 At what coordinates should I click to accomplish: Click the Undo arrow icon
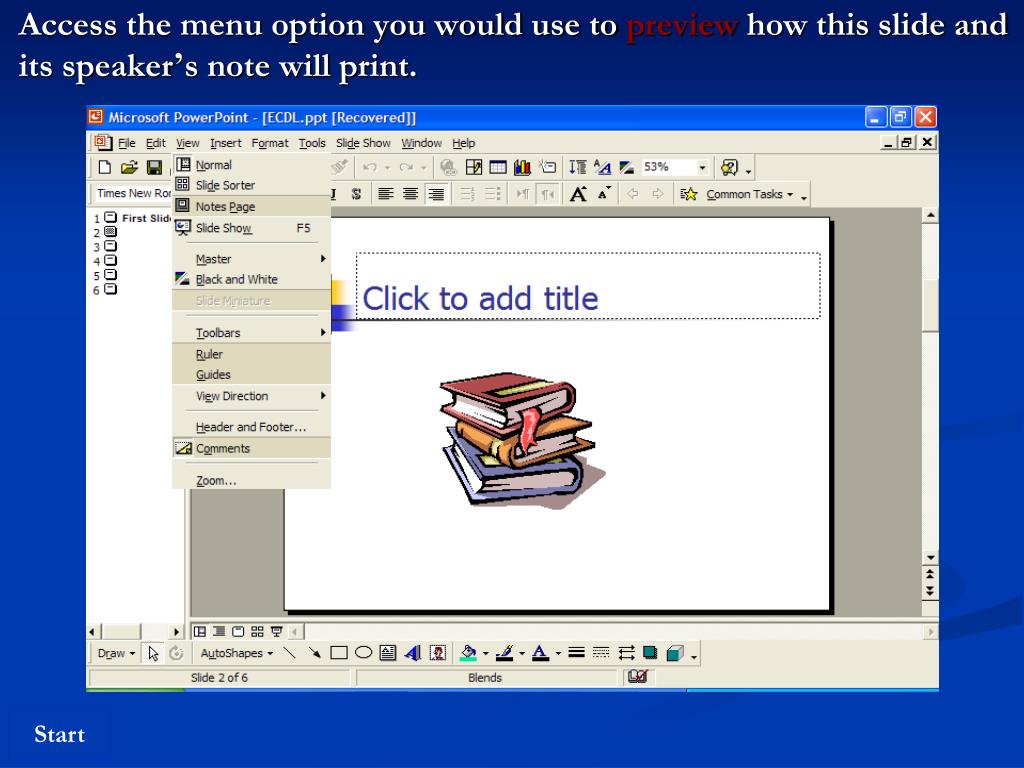pyautogui.click(x=370, y=167)
